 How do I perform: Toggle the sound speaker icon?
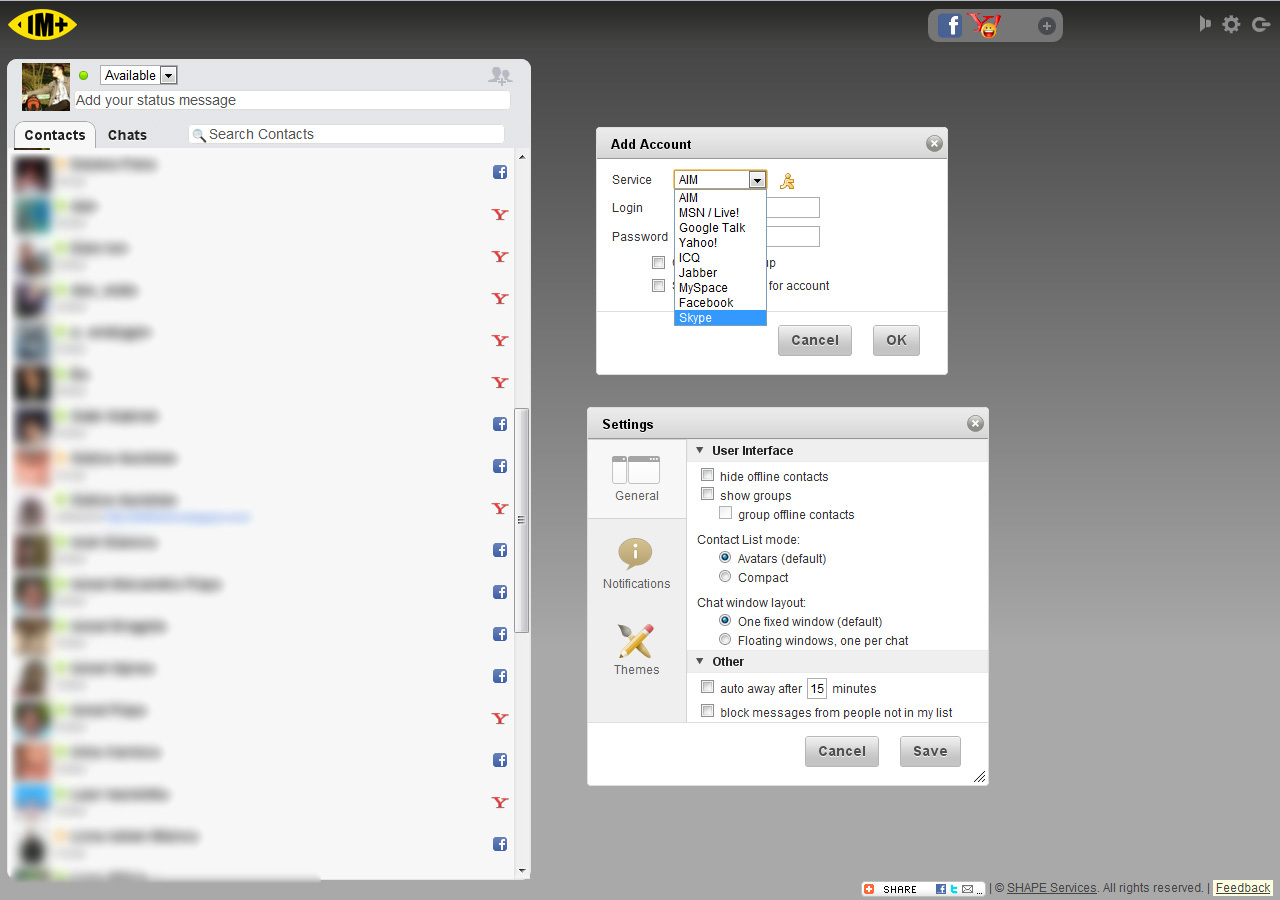(1205, 24)
